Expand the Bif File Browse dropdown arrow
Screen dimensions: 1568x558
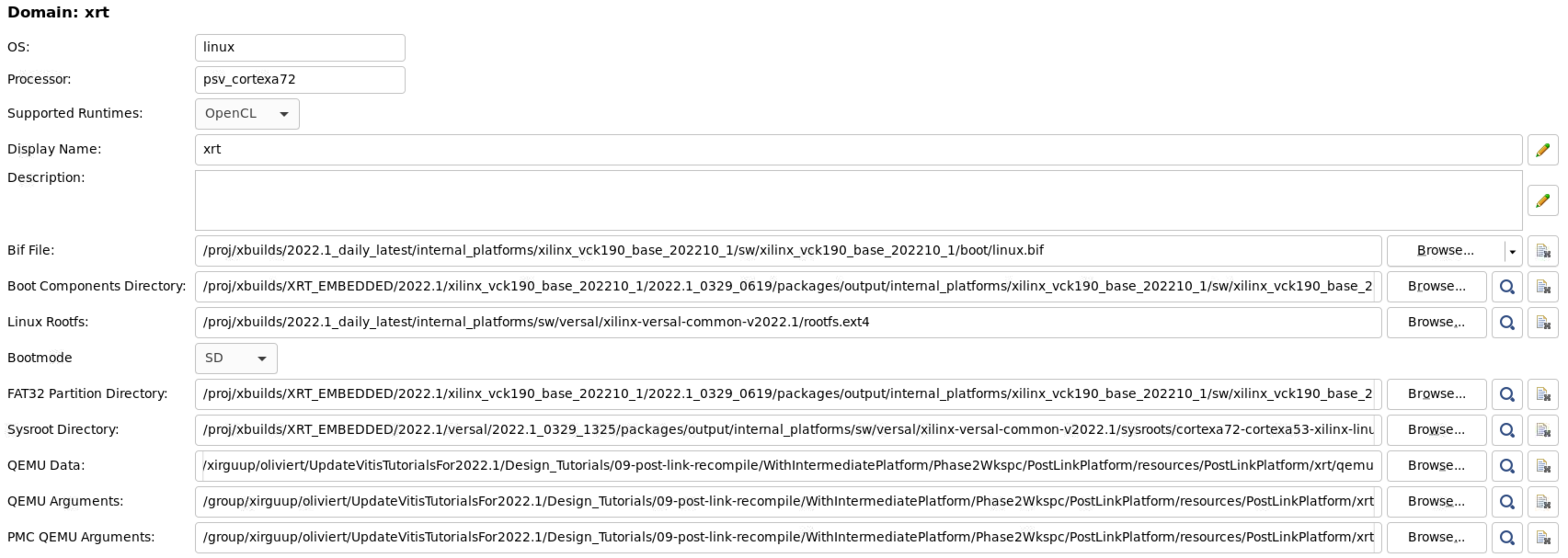click(x=1512, y=252)
